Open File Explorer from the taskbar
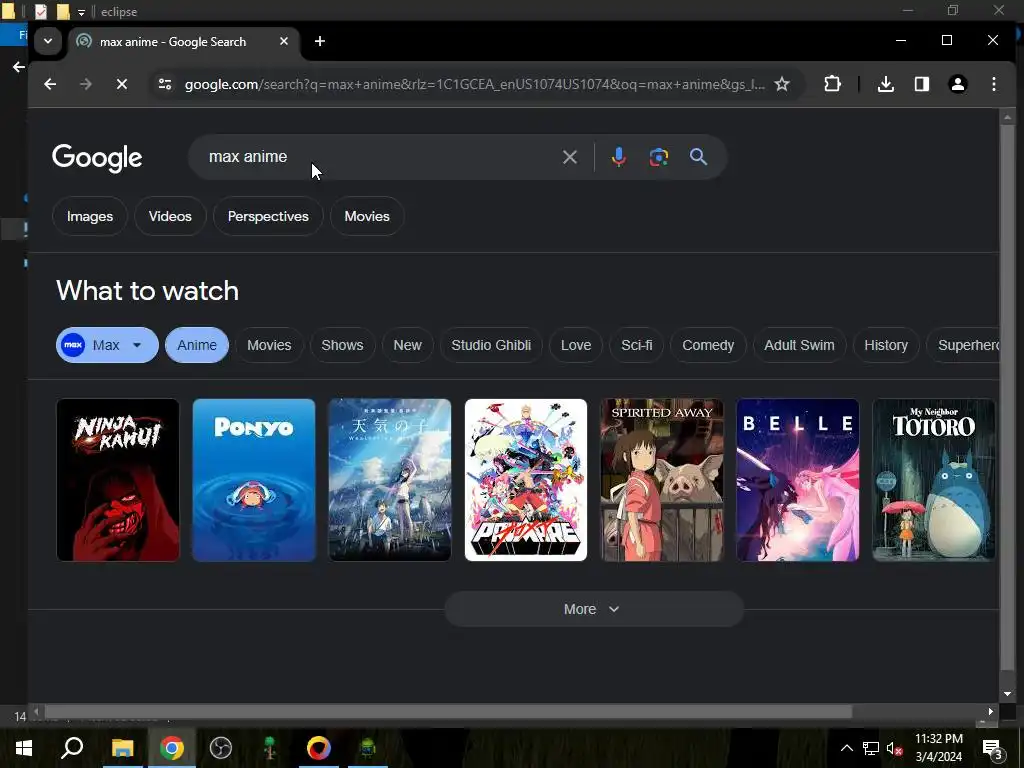Image resolution: width=1024 pixels, height=768 pixels. (122, 748)
